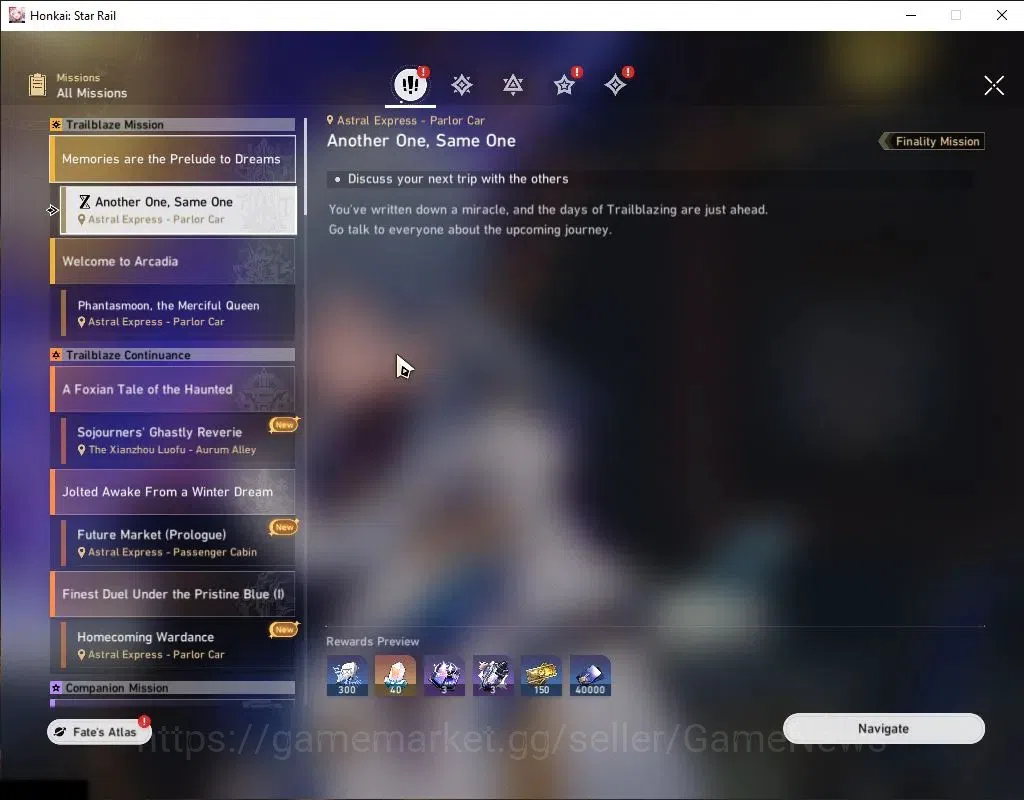Minimize the Honkai: Star Rail window

(911, 15)
